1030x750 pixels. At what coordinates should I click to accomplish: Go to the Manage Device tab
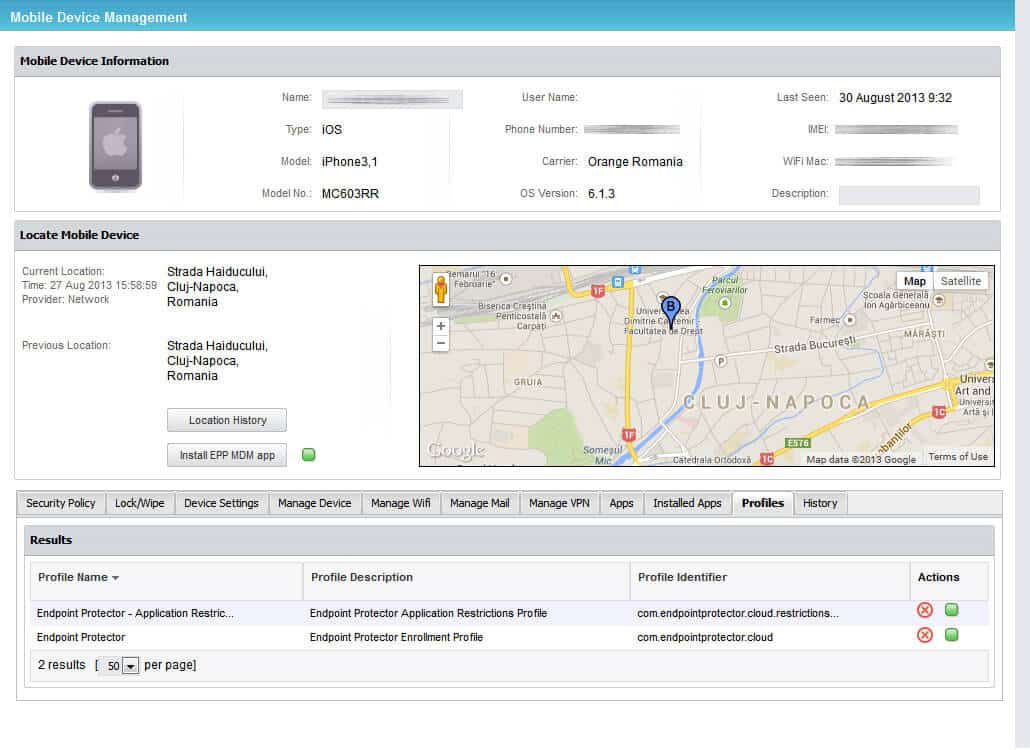(x=315, y=503)
